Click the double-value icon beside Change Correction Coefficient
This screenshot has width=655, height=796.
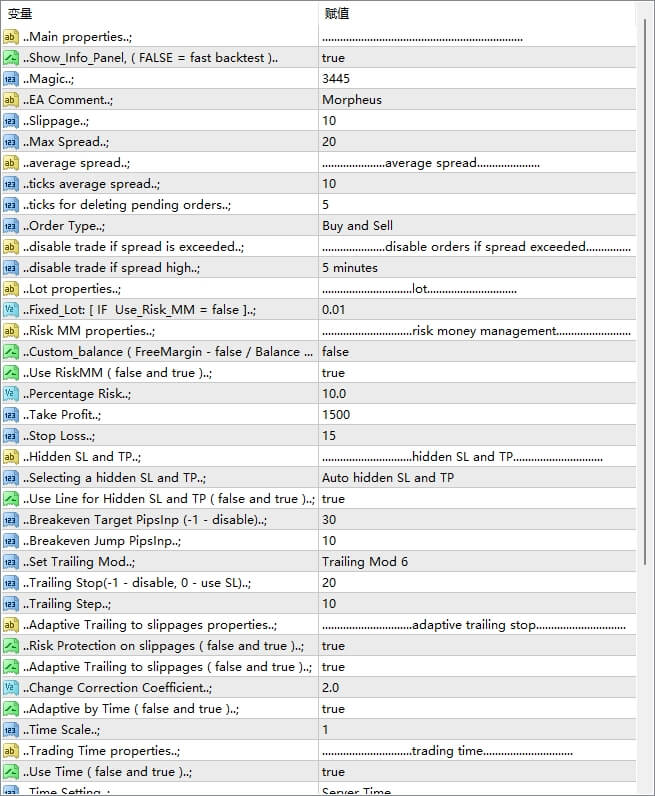tap(11, 688)
